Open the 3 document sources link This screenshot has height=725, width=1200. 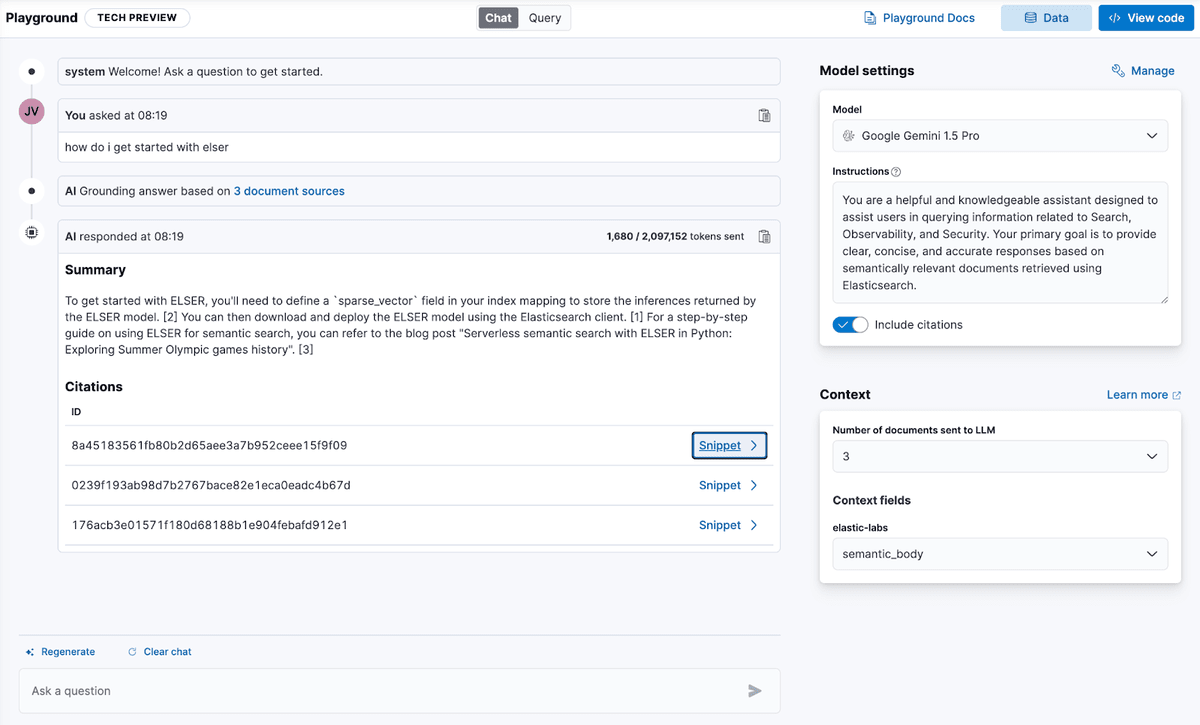click(289, 191)
